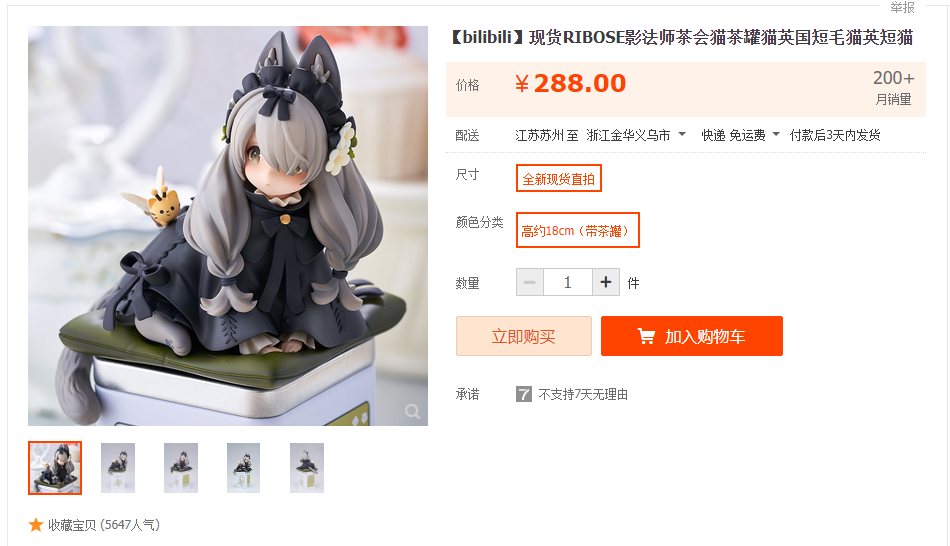Select size option 全新现货直拍
The width and height of the screenshot is (950, 546).
(x=559, y=178)
